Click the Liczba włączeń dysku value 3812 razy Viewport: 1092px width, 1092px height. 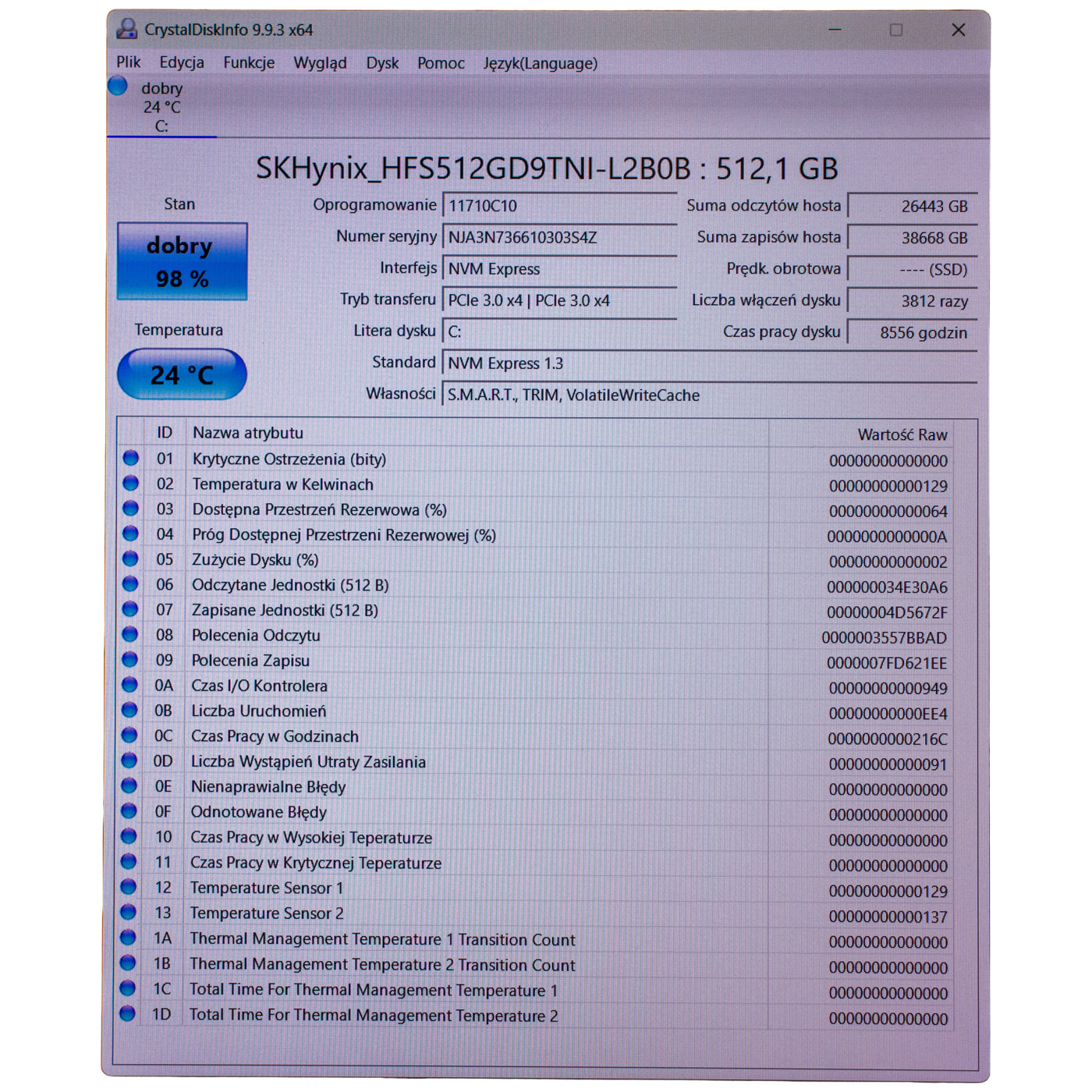[x=912, y=301]
